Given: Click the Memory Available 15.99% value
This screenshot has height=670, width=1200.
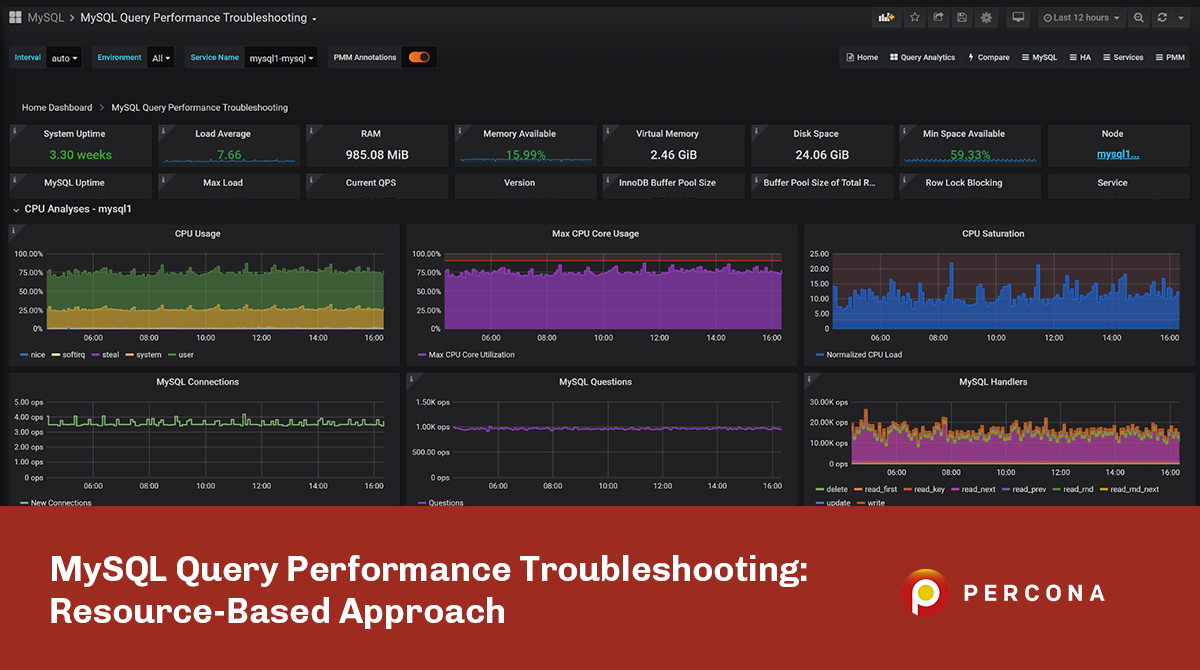Looking at the screenshot, I should point(525,155).
